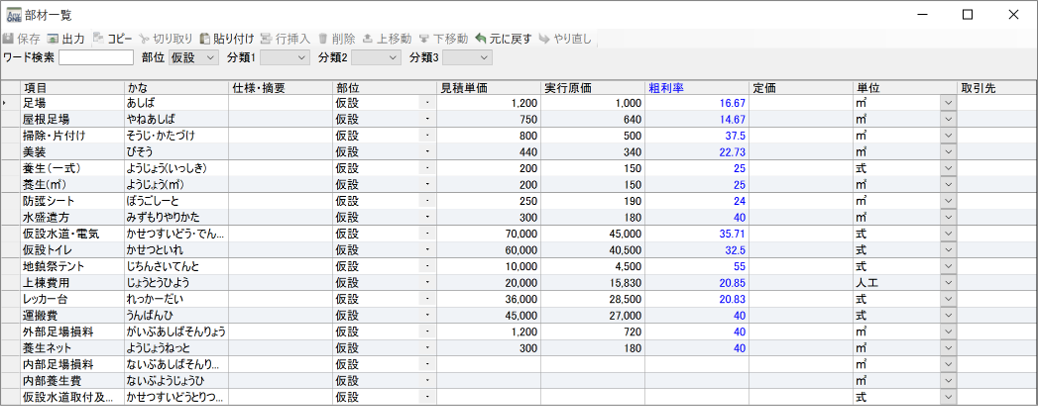Click the 上移動 (Move up) icon
The height and width of the screenshot is (406, 1038).
coord(369,38)
